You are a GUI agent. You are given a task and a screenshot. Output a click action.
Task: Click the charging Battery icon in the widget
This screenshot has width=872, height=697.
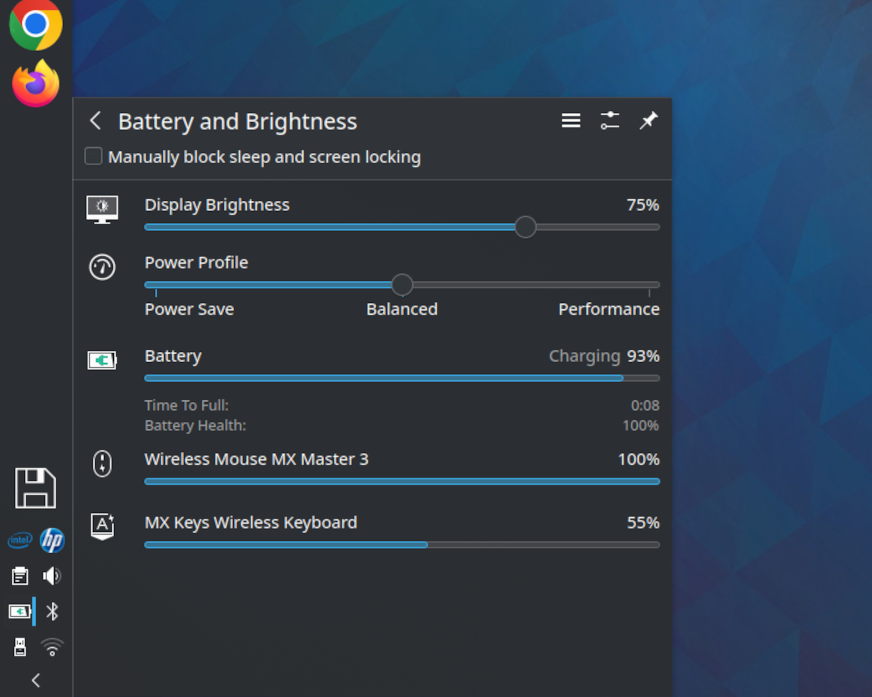tap(101, 360)
